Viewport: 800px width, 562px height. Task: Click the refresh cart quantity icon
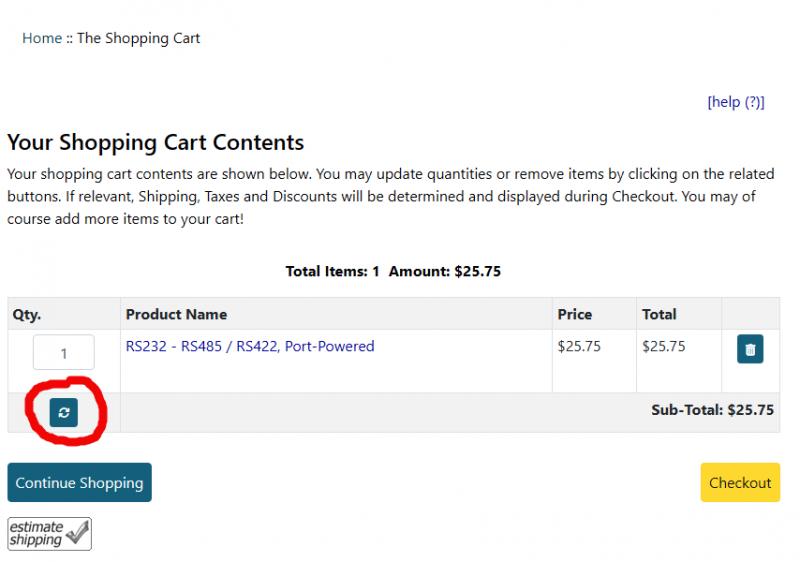tap(64, 412)
